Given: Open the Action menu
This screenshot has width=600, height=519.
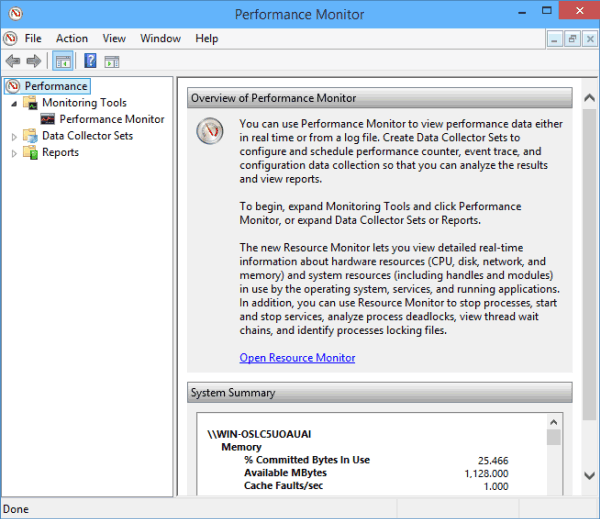Looking at the screenshot, I should (72, 38).
